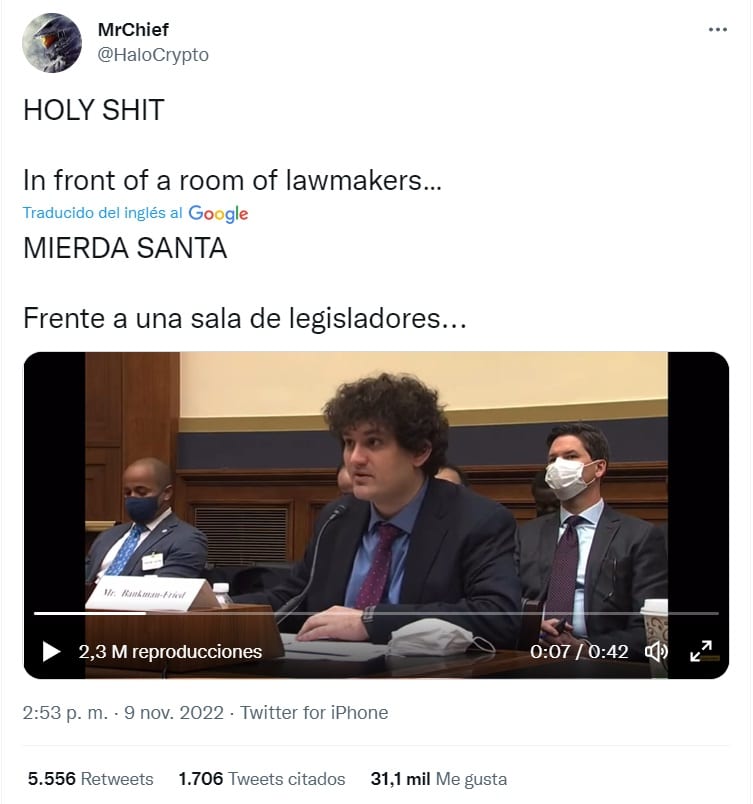The height and width of the screenshot is (804, 753).
Task: Open the @HaloCrypto handle link
Action: (x=153, y=55)
